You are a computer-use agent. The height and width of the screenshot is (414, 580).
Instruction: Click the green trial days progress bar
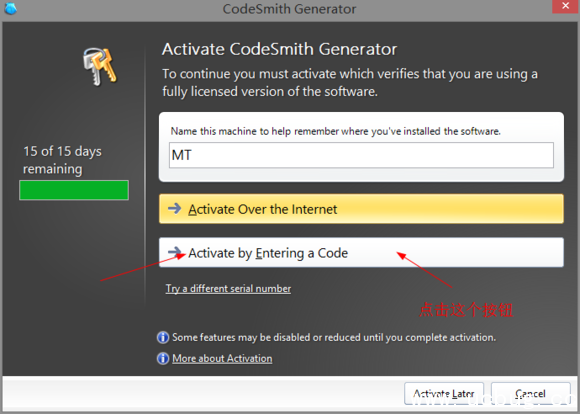click(74, 190)
